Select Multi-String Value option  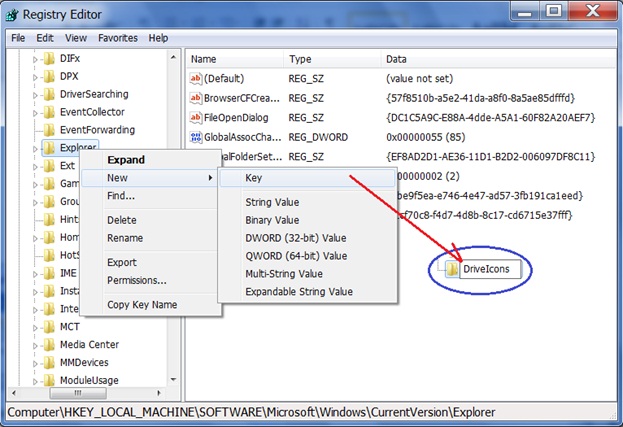pos(307,274)
